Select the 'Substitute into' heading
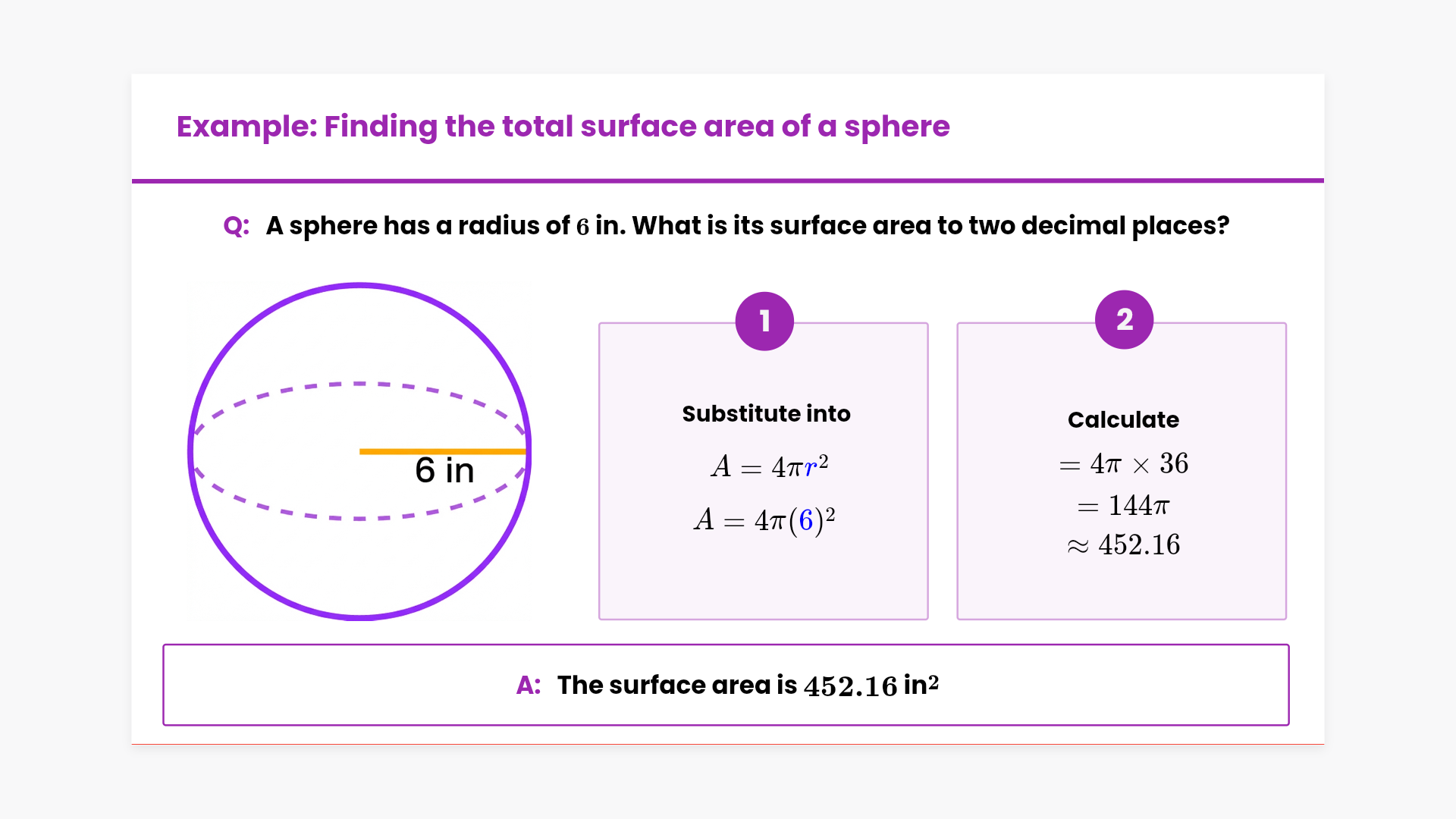The width and height of the screenshot is (1456, 819). 766,414
